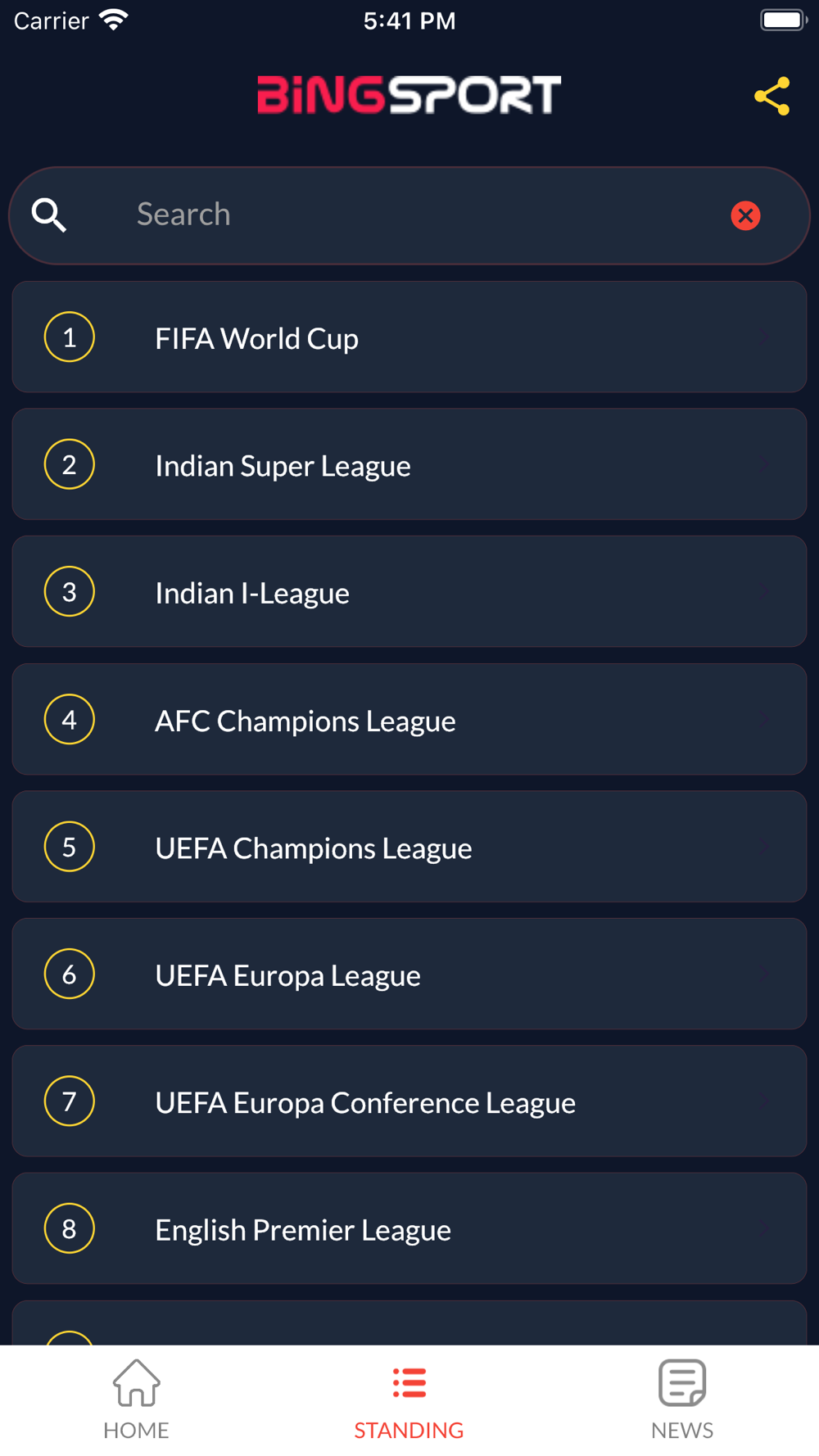Tap the number 7 circle badge
Screen dimensions: 819x1456
(70, 1101)
